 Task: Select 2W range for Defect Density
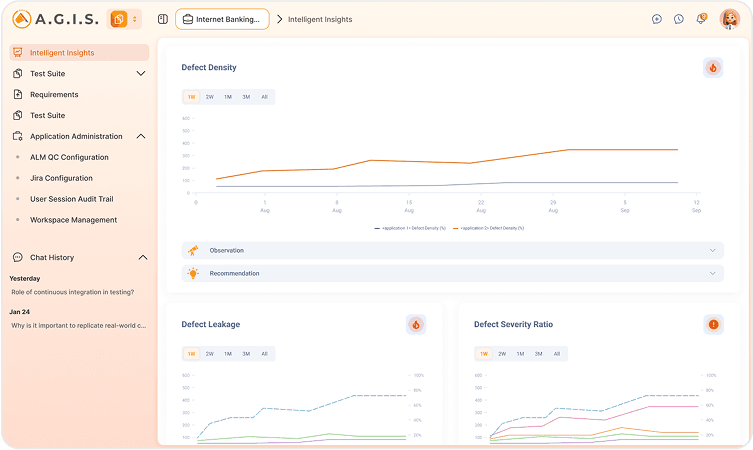tap(210, 97)
